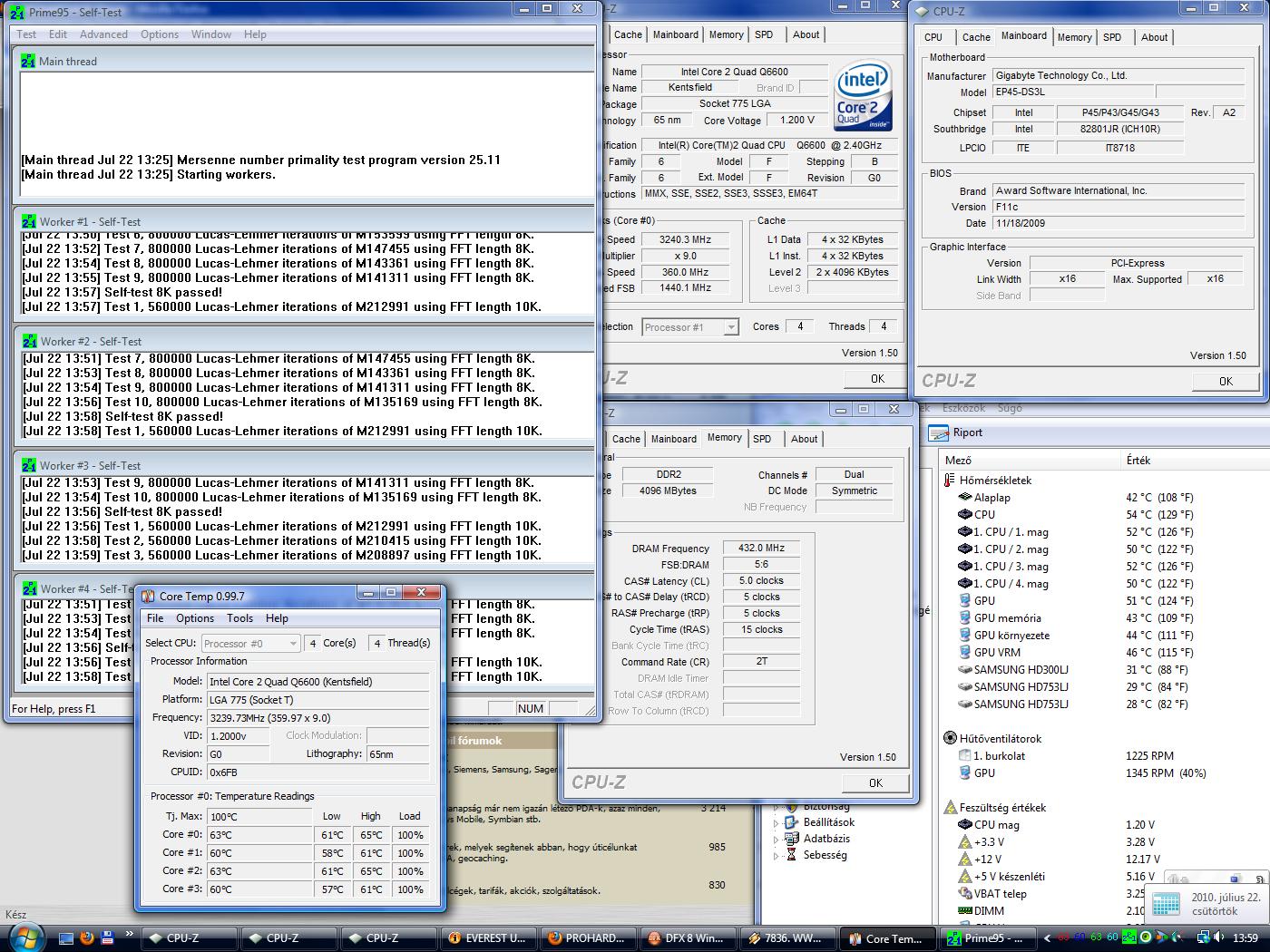Click the EP45-DS3L model field in CPU-Z

point(1073,92)
